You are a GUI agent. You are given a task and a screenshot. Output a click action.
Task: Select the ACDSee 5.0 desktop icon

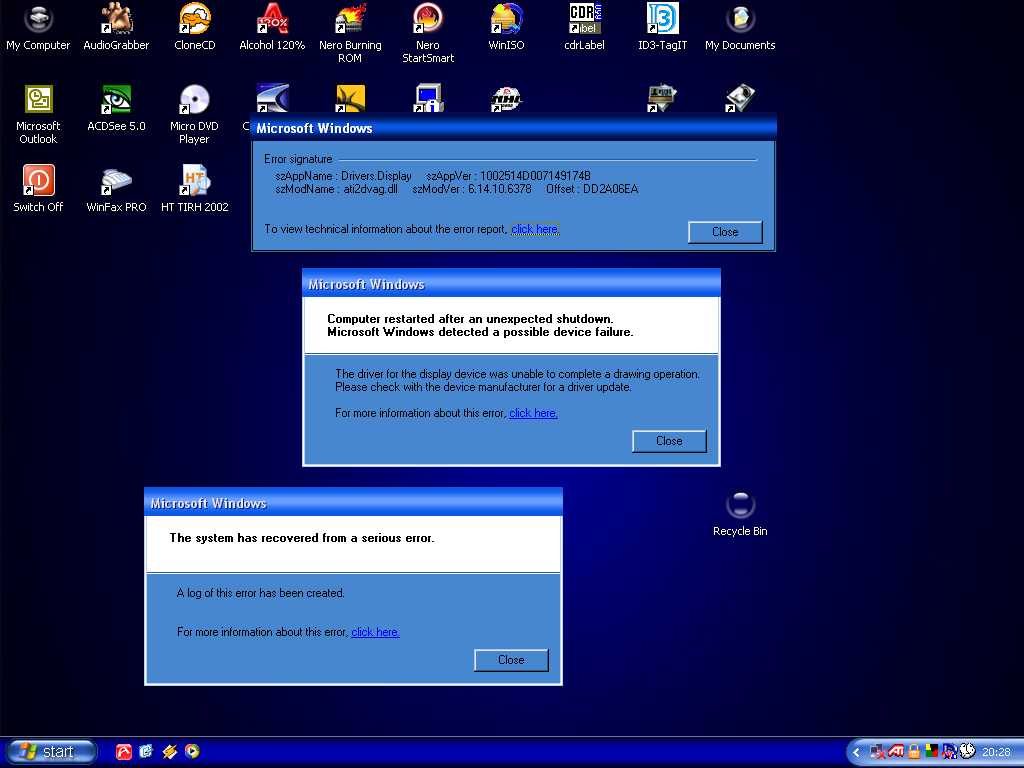coord(116,100)
